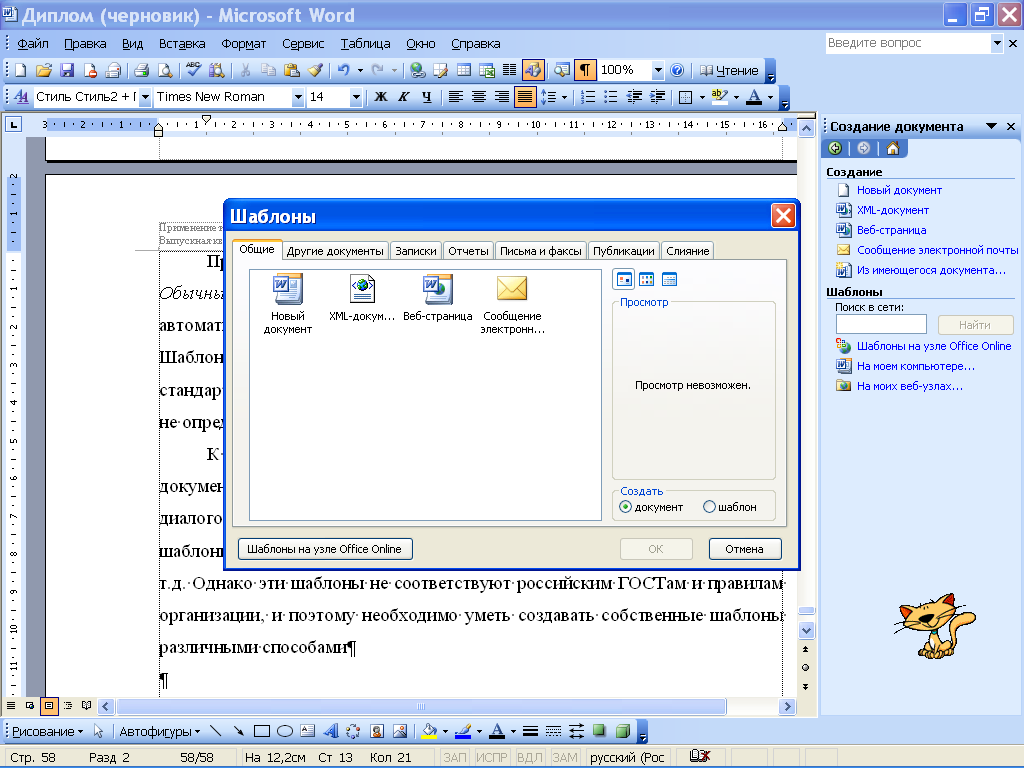This screenshot has height=768, width=1024.
Task: Apply numbered list from Formatting toolbar
Action: point(588,97)
